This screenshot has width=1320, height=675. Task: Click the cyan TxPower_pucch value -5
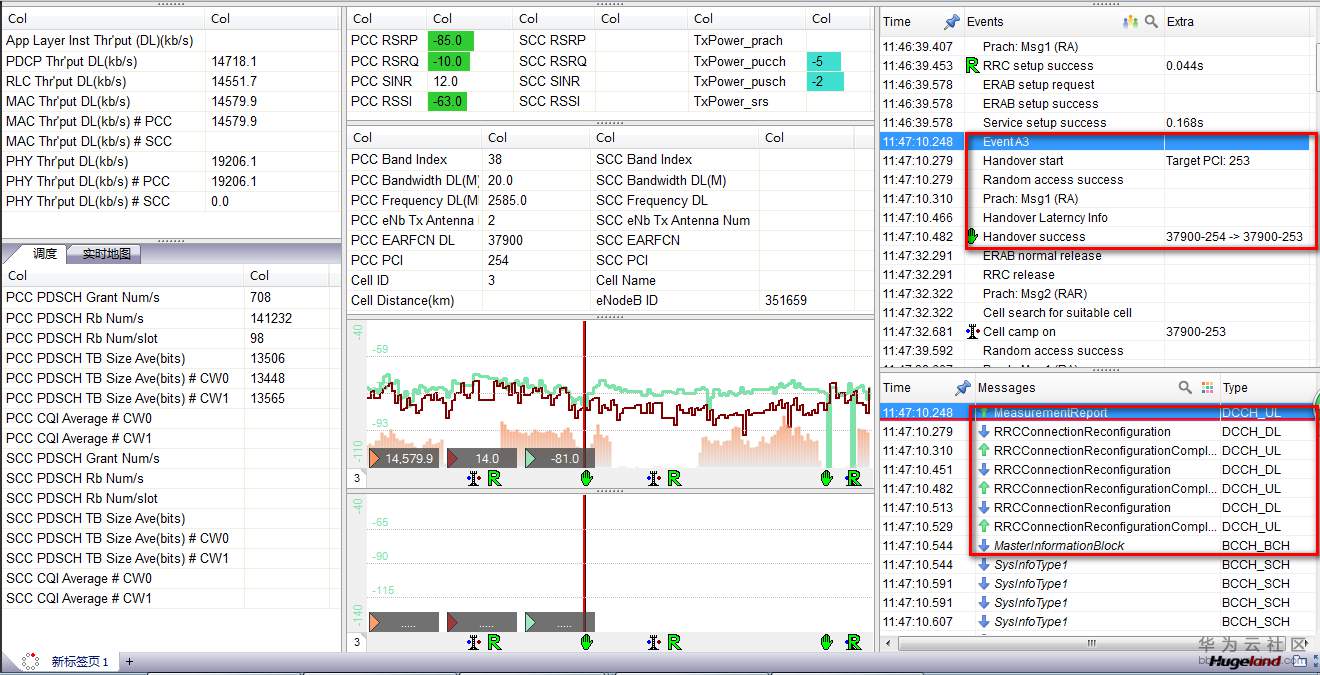click(x=824, y=61)
